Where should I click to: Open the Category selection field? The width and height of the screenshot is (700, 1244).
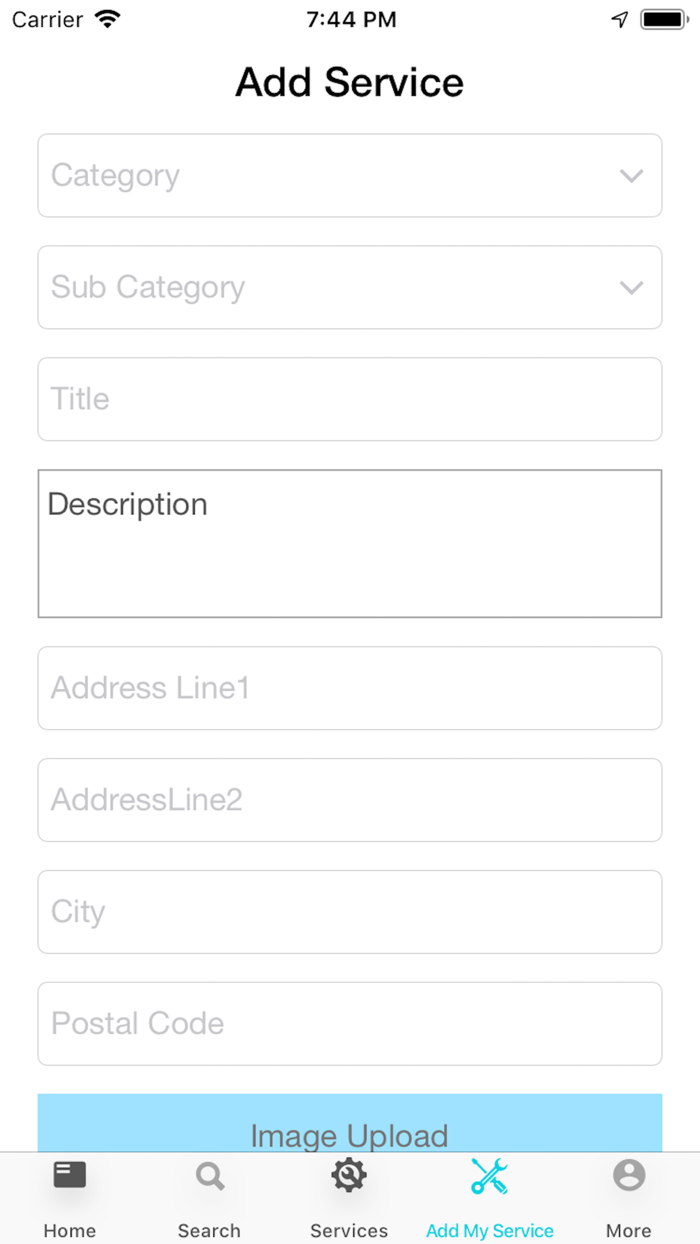(x=350, y=175)
